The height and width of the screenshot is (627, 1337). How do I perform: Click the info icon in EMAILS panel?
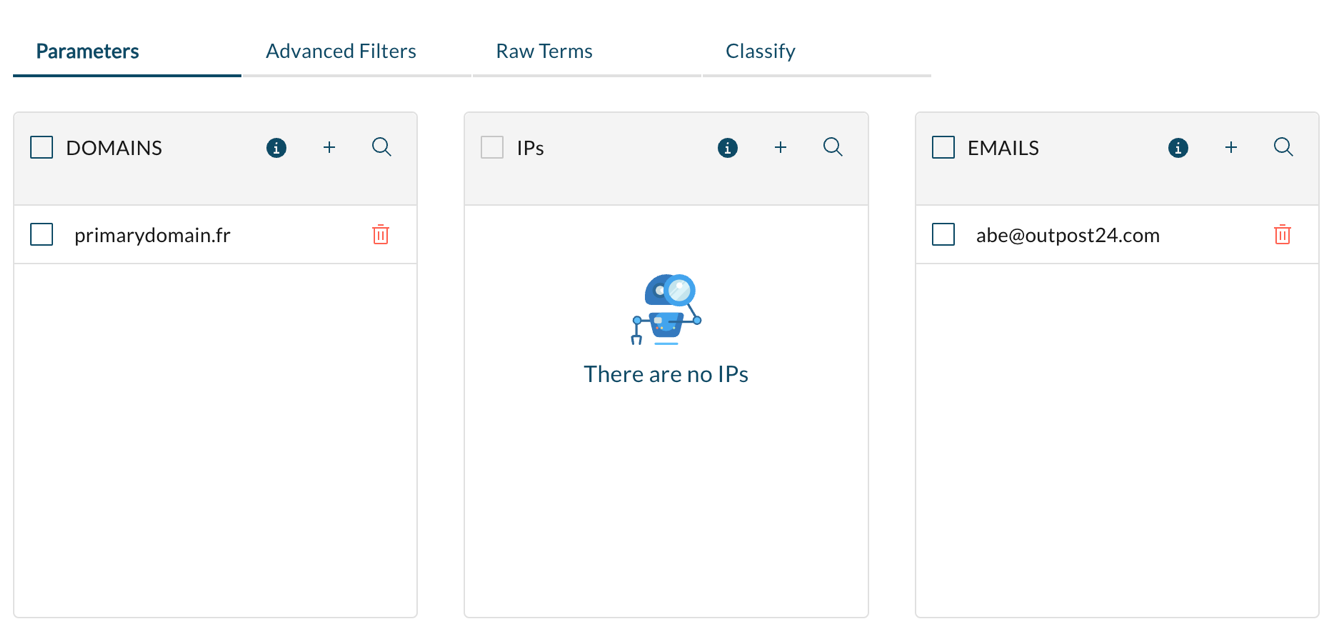[1178, 148]
